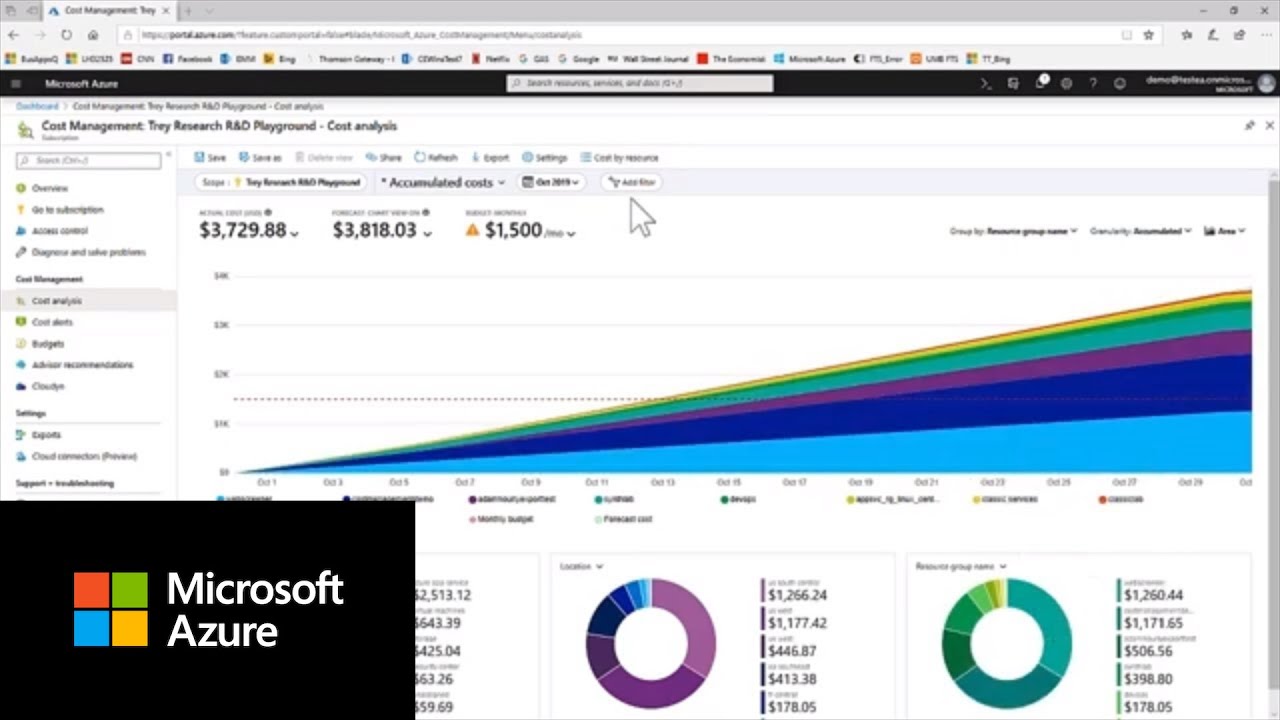Click the left menu search box
Image resolution: width=1280 pixels, height=720 pixels.
tap(88, 160)
